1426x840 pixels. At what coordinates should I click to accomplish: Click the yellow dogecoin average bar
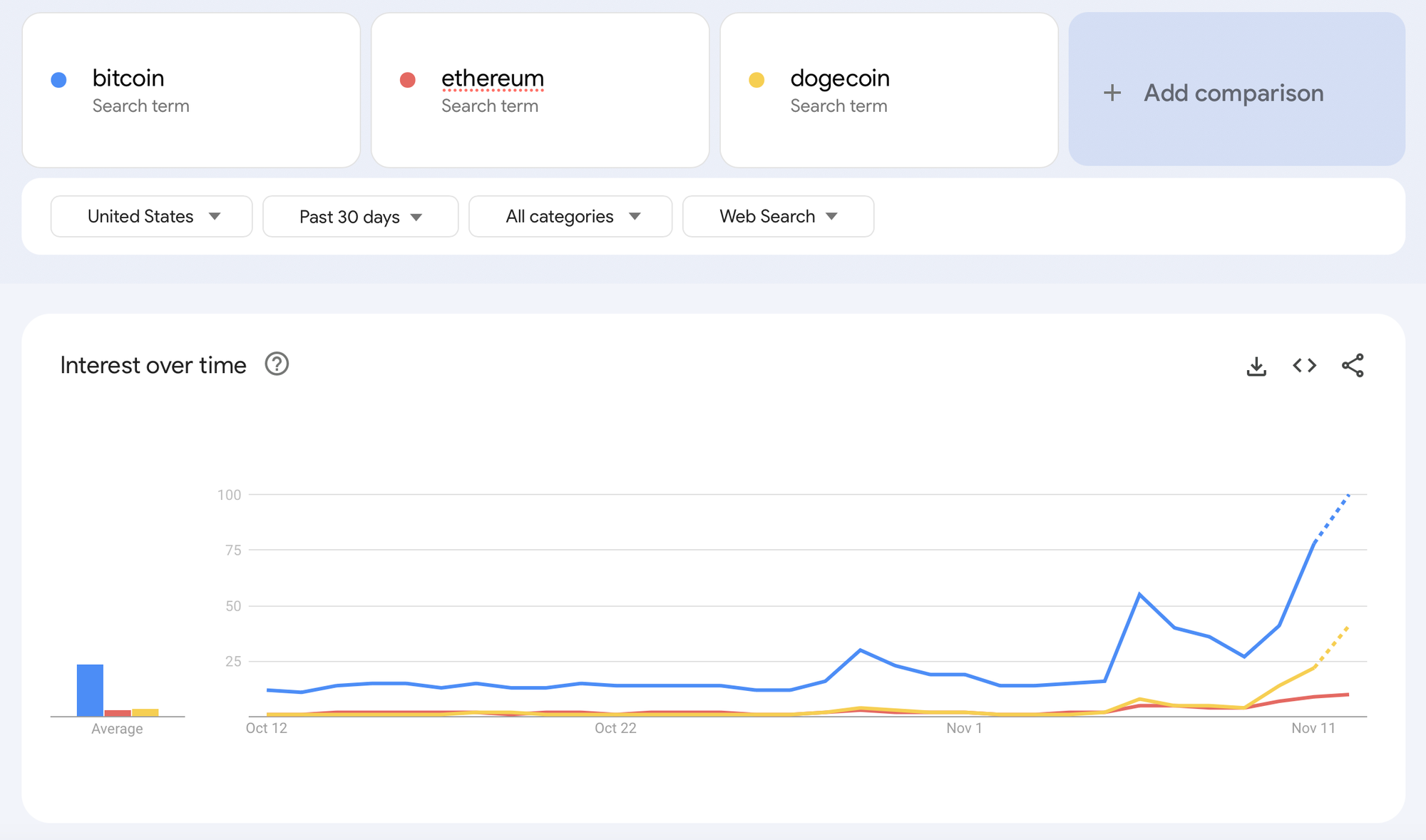click(x=145, y=712)
